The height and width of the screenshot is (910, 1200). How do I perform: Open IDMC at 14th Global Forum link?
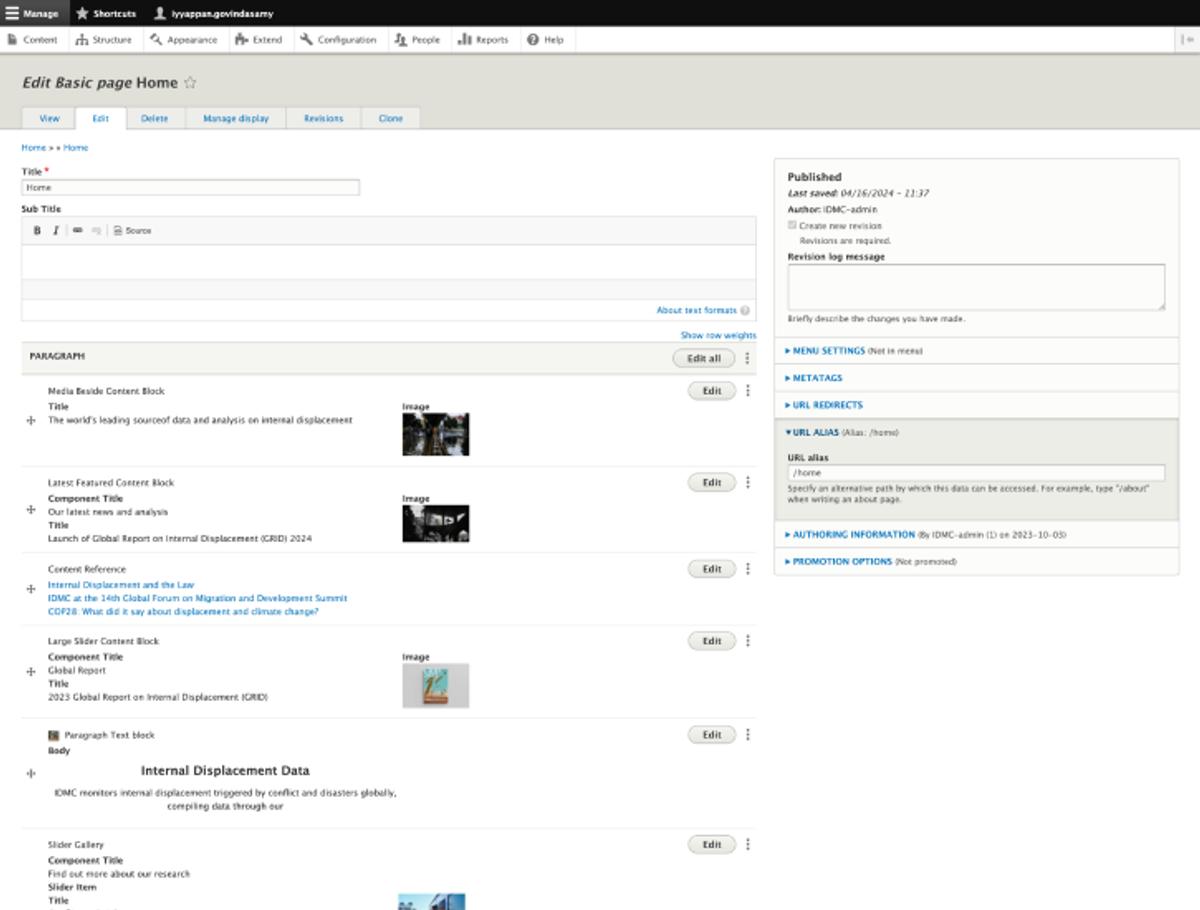pyautogui.click(x=197, y=598)
